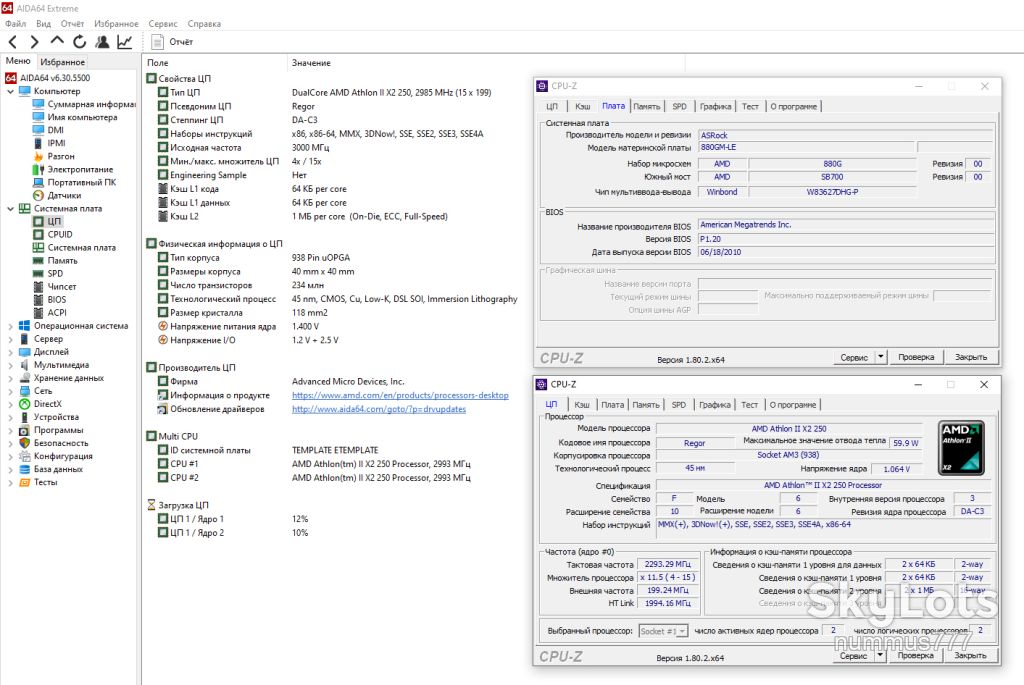This screenshot has height=685, width=1024.
Task: Select the Тесты icon item
Action: [x=25, y=483]
